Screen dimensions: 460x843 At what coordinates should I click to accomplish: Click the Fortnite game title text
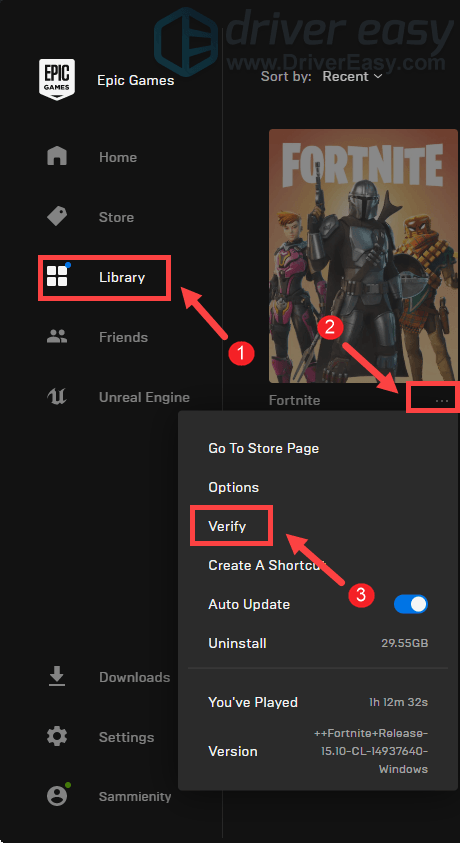pos(294,401)
